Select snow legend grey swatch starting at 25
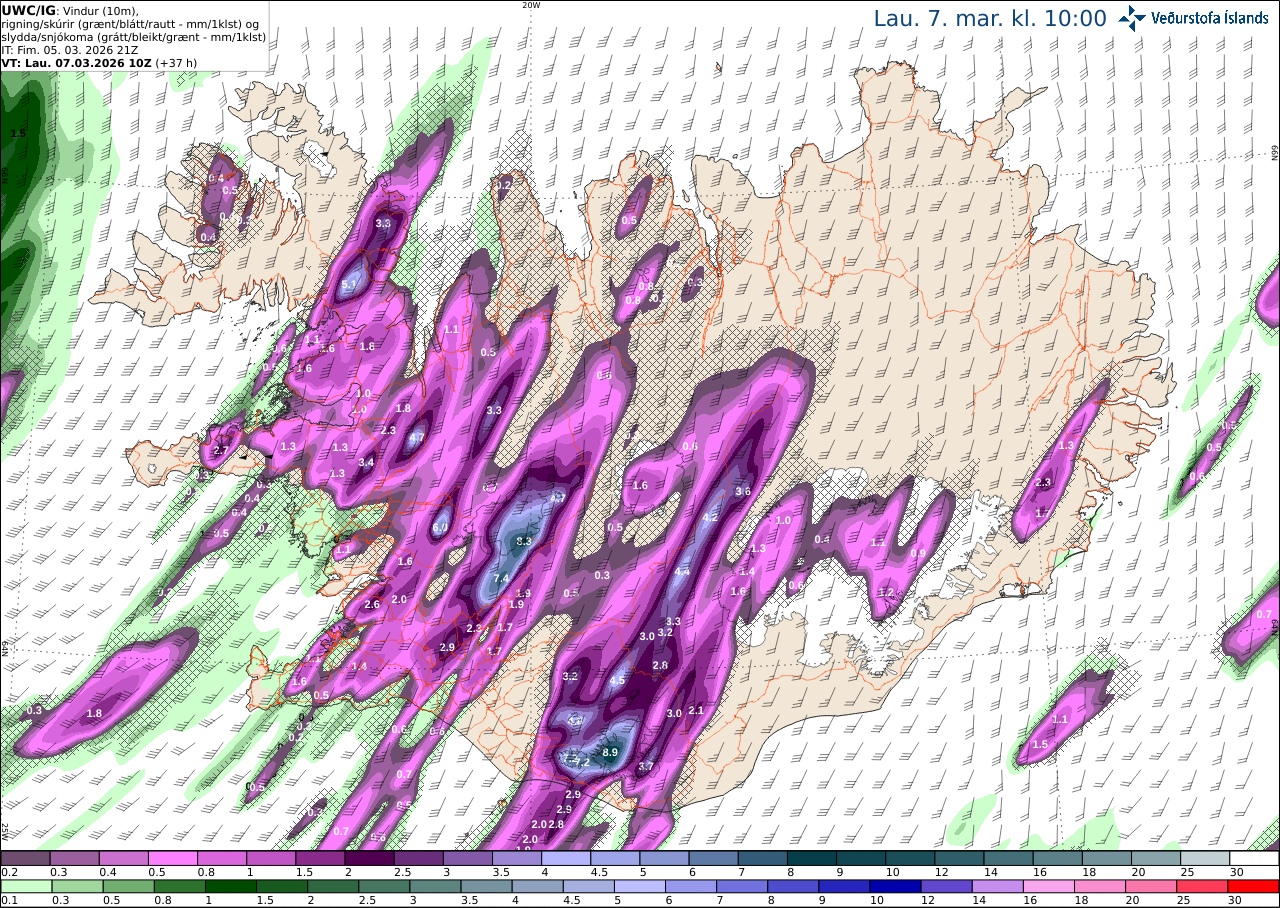The width and height of the screenshot is (1280, 908). click(x=1205, y=858)
